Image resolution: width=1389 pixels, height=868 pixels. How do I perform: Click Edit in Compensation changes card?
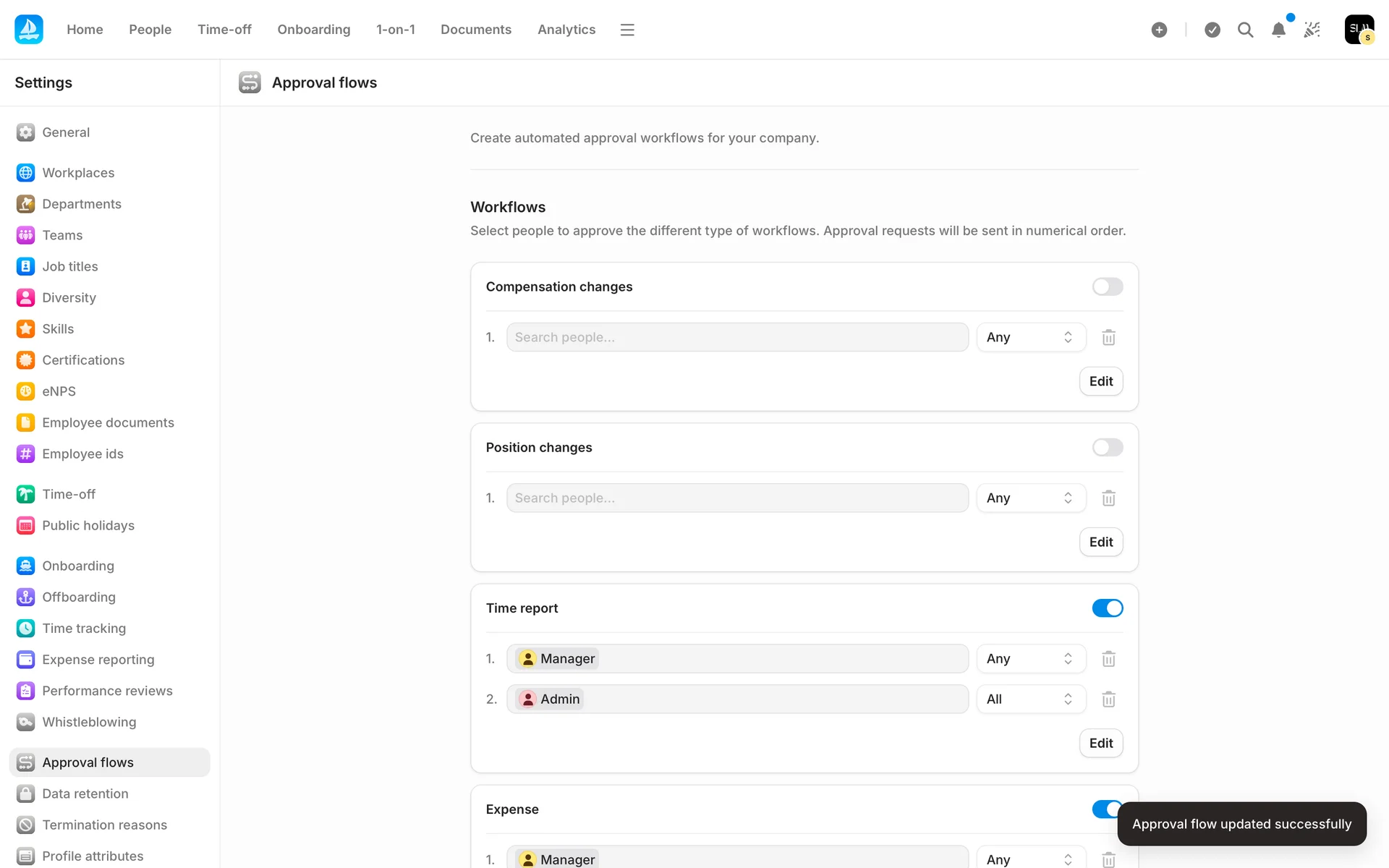pyautogui.click(x=1100, y=381)
